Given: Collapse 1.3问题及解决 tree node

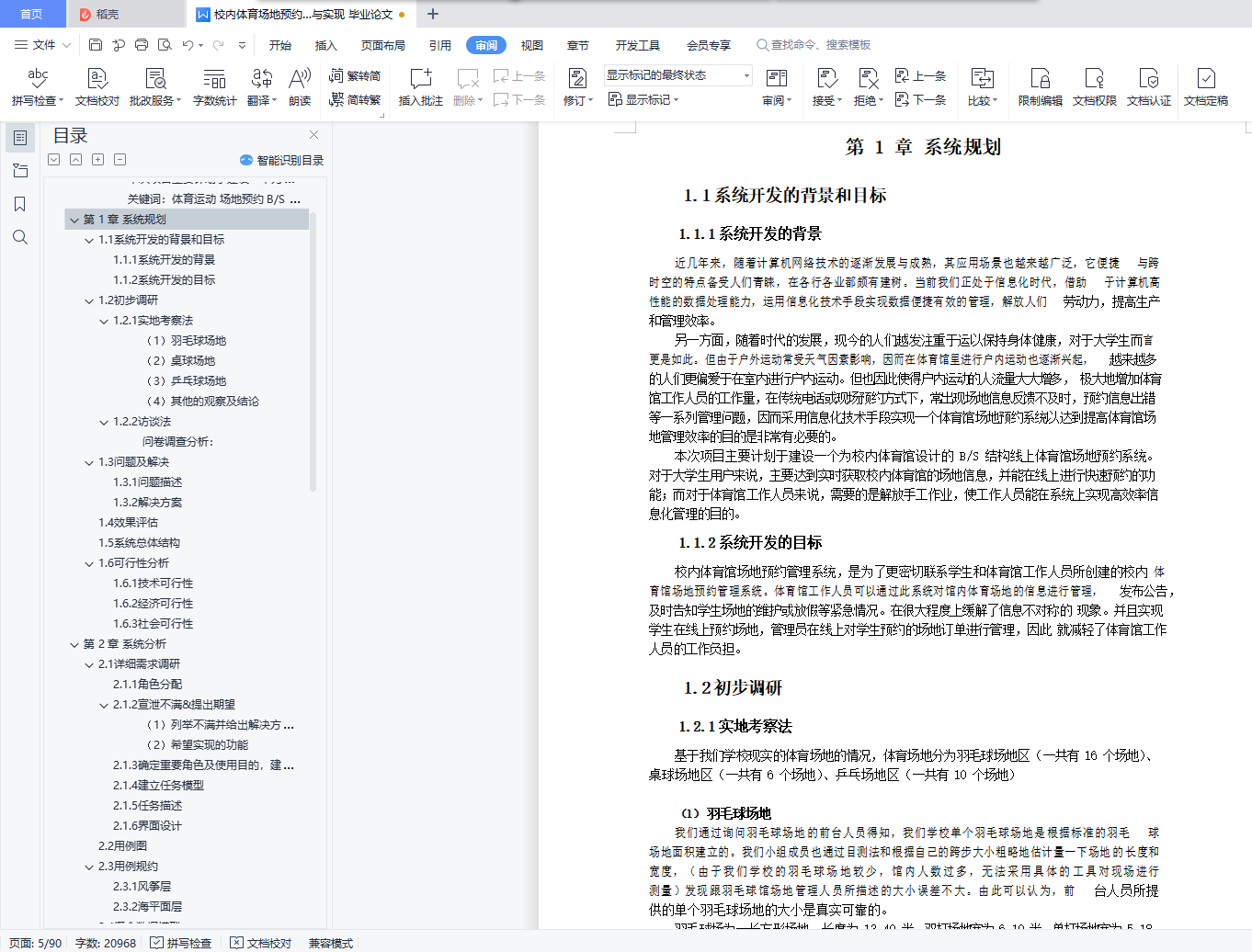Looking at the screenshot, I should point(89,462).
